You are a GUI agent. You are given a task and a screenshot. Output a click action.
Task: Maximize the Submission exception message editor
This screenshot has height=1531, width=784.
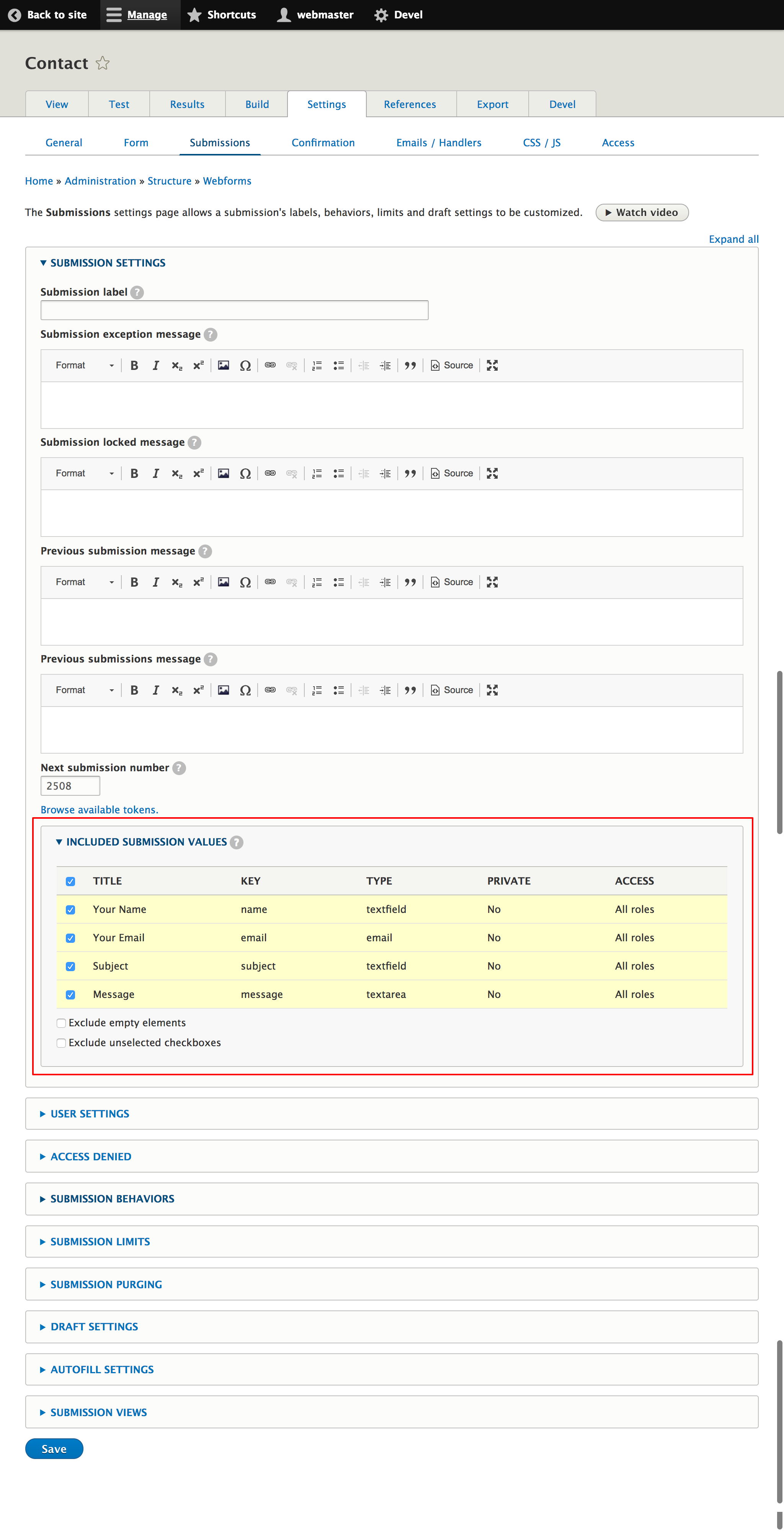pos(492,365)
